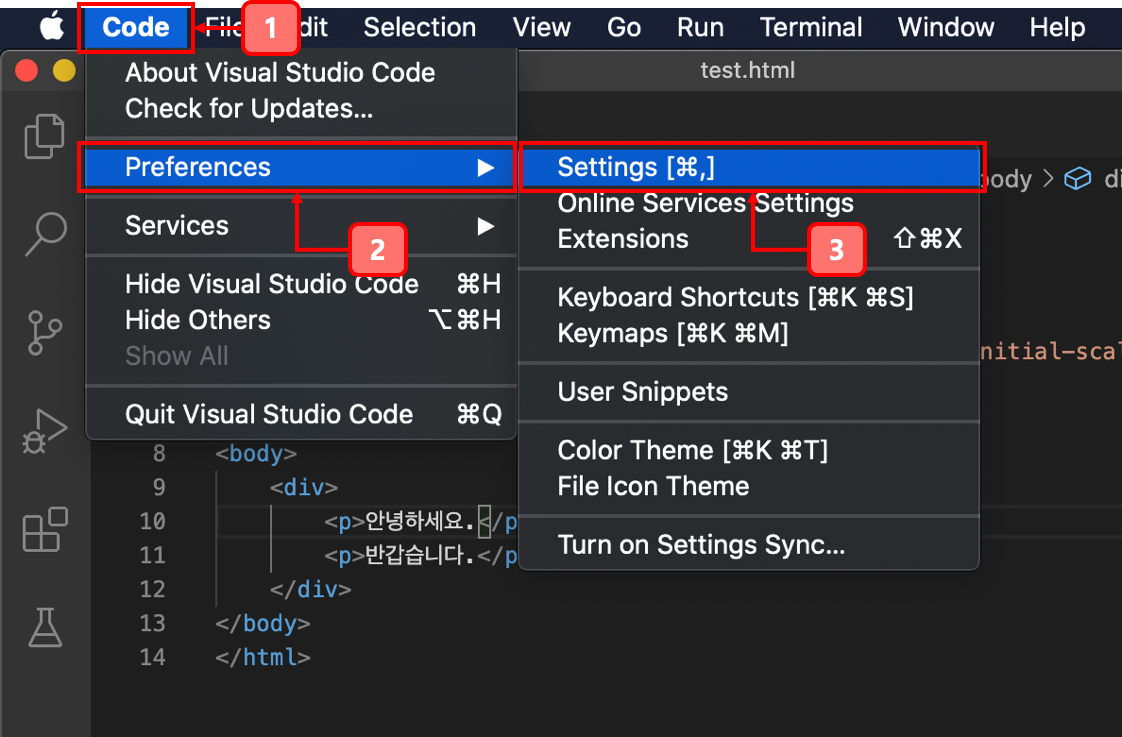1122x737 pixels.
Task: Click line number 8 in gutter
Action: [x=159, y=454]
